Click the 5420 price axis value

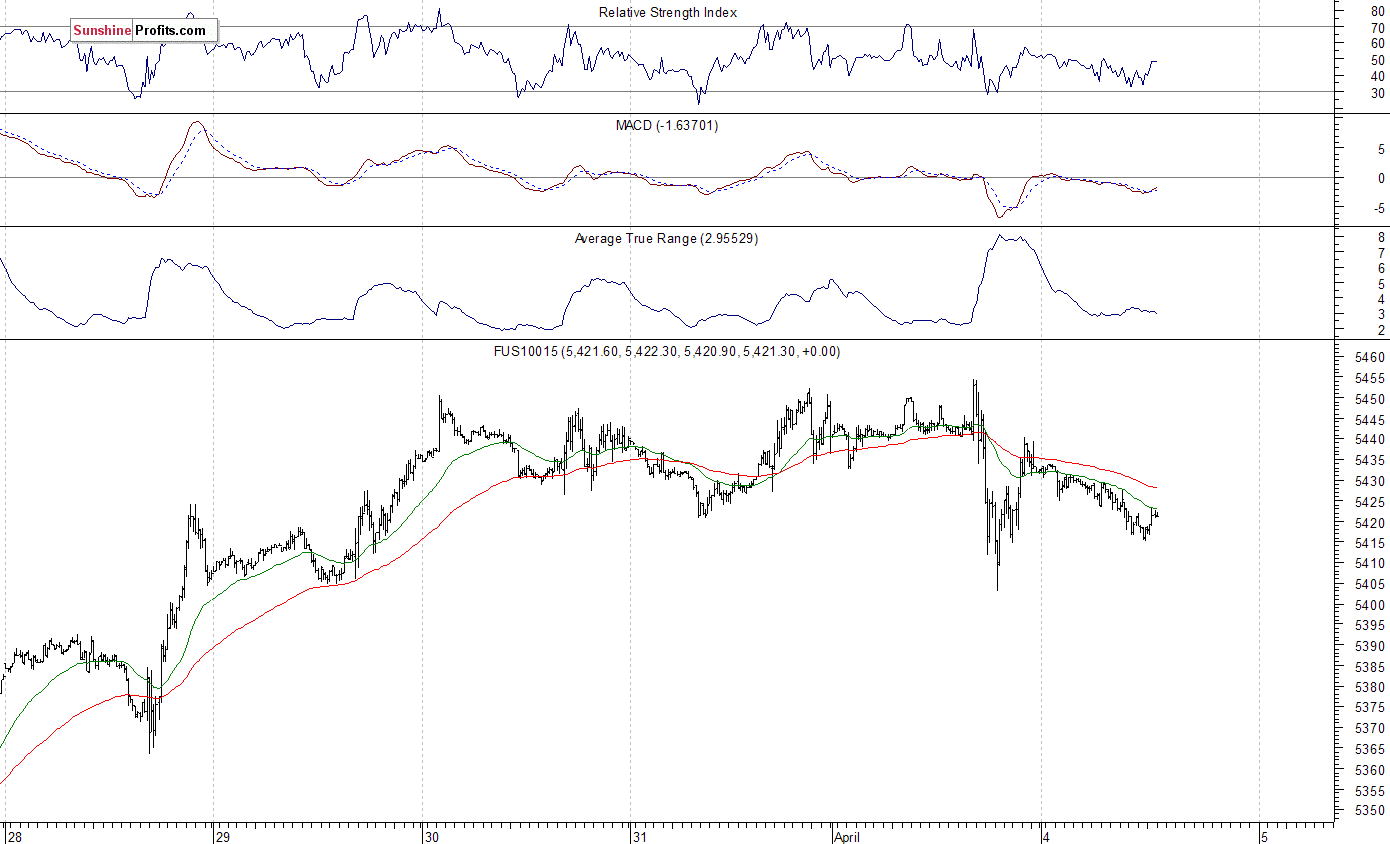click(x=1372, y=522)
